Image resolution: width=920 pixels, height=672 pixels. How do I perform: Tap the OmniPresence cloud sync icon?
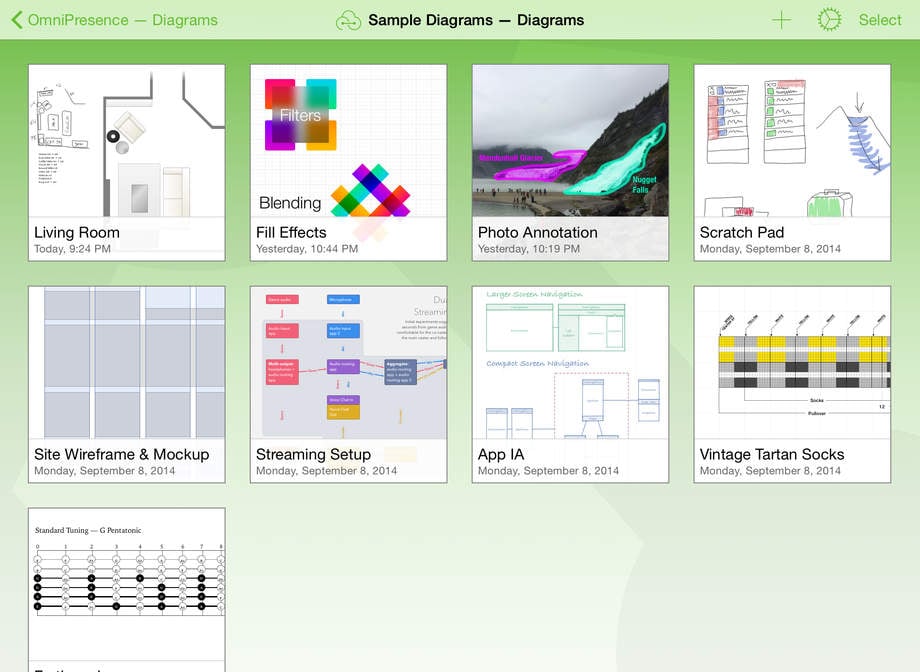[348, 20]
